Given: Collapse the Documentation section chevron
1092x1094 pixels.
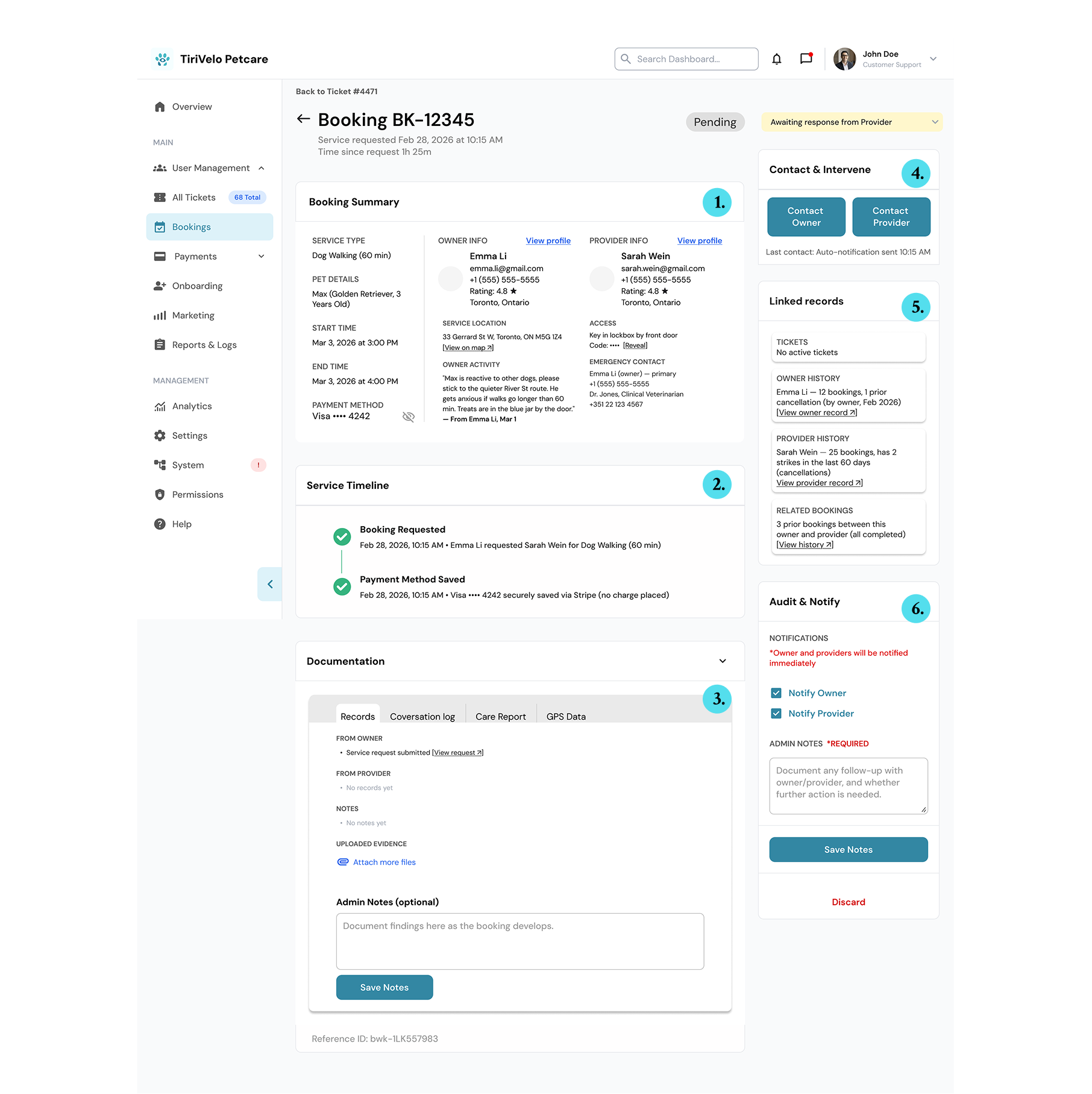Looking at the screenshot, I should click(723, 661).
